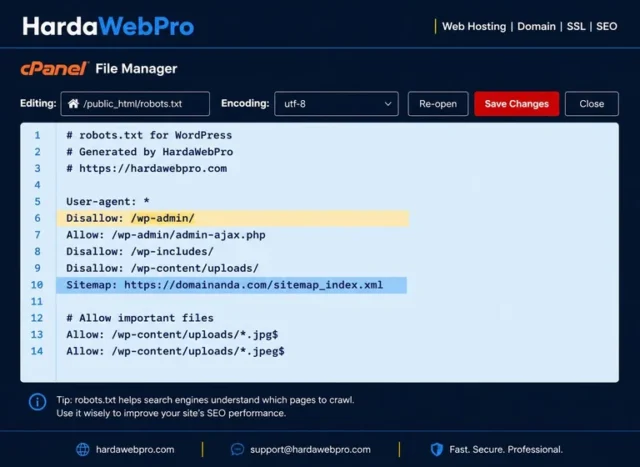Click the Sitemap URL line

231,285
